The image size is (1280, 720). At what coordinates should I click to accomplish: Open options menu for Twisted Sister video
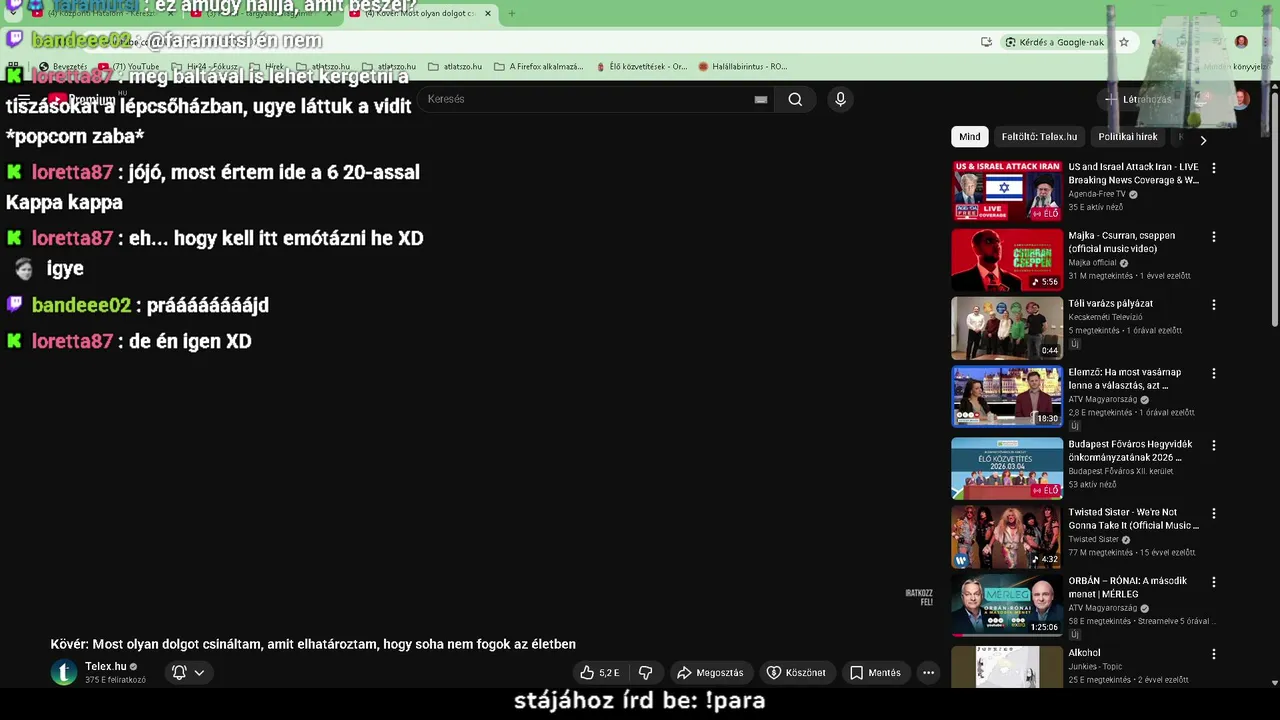(1214, 513)
